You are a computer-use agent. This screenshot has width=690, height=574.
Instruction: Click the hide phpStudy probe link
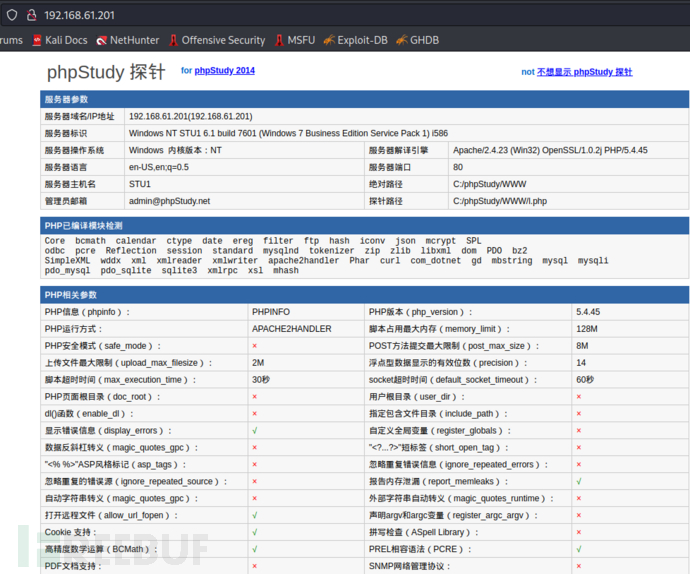(x=584, y=72)
